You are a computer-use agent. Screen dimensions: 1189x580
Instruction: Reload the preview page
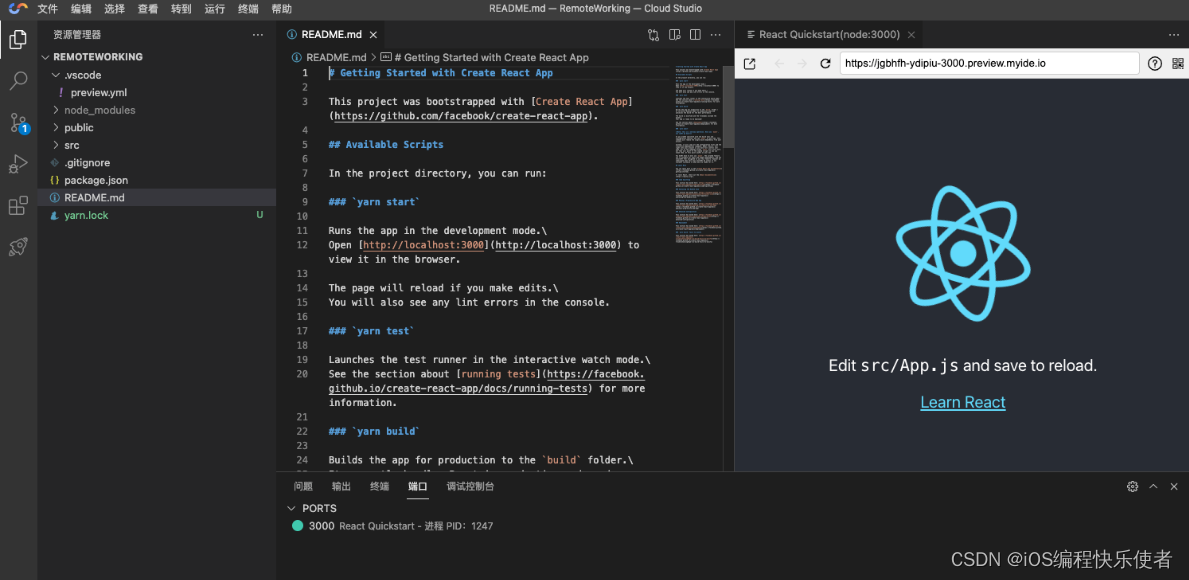826,64
